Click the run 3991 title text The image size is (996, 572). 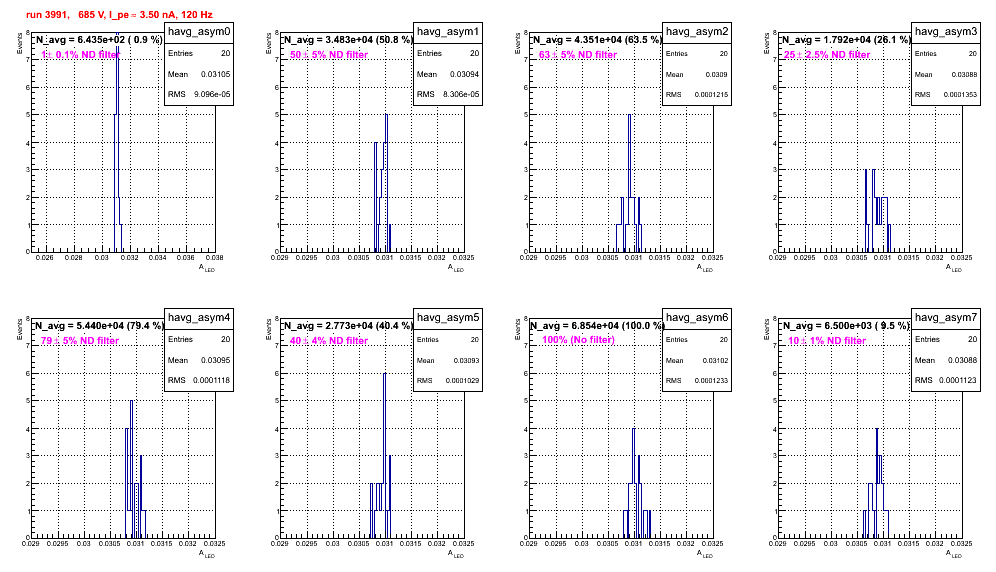point(119,15)
